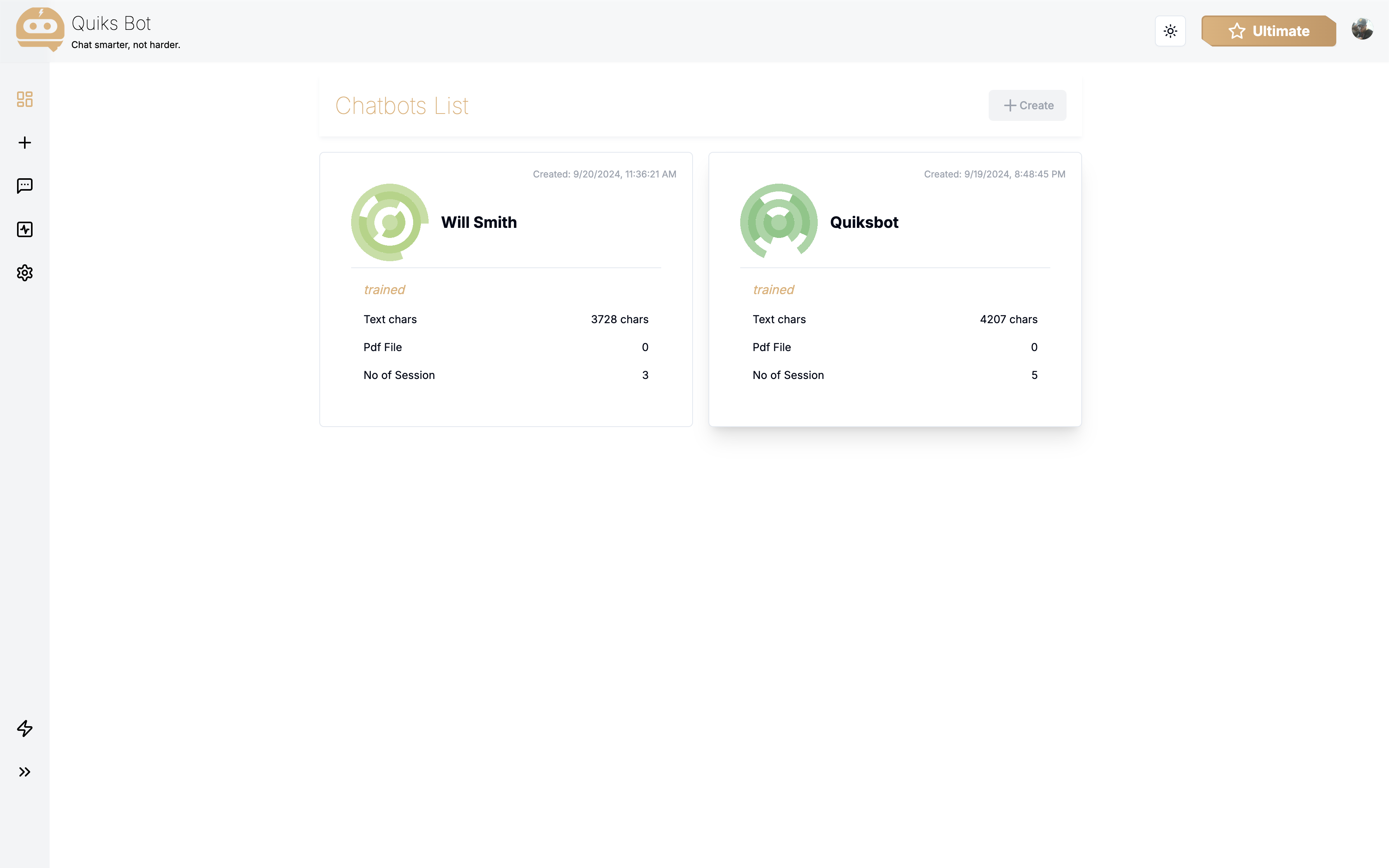The height and width of the screenshot is (868, 1389).
Task: Click Quiksbot's No of Session row
Action: point(894,375)
